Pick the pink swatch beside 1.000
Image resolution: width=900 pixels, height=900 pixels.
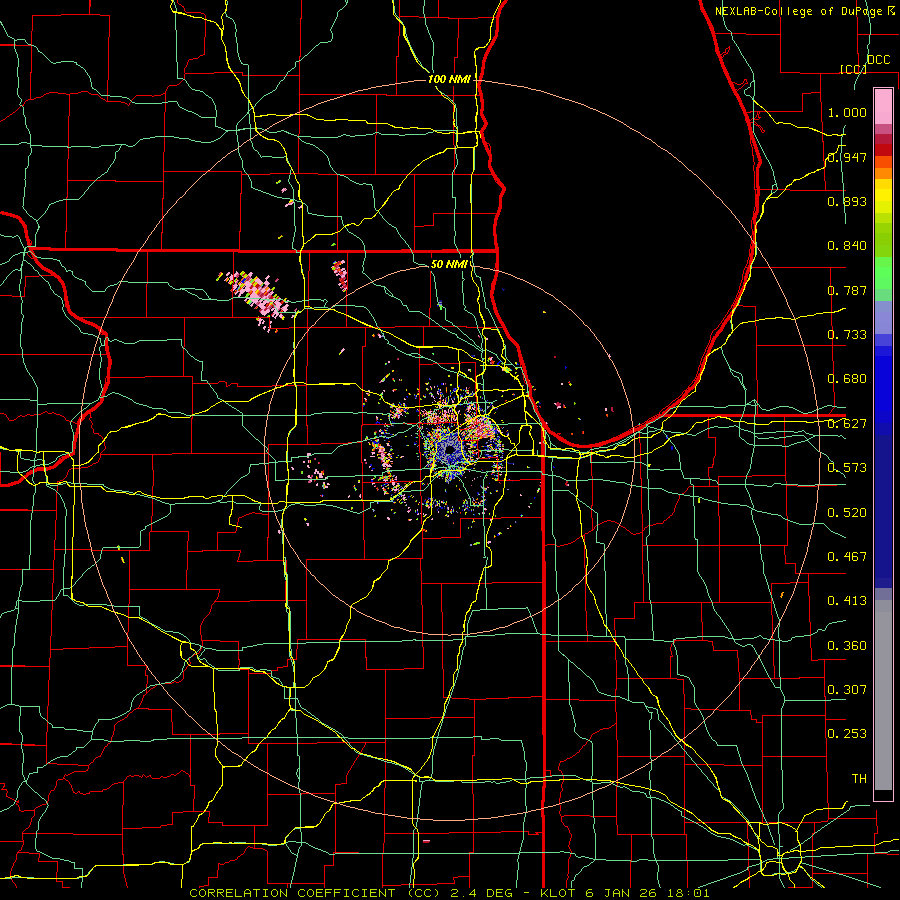pos(883,107)
